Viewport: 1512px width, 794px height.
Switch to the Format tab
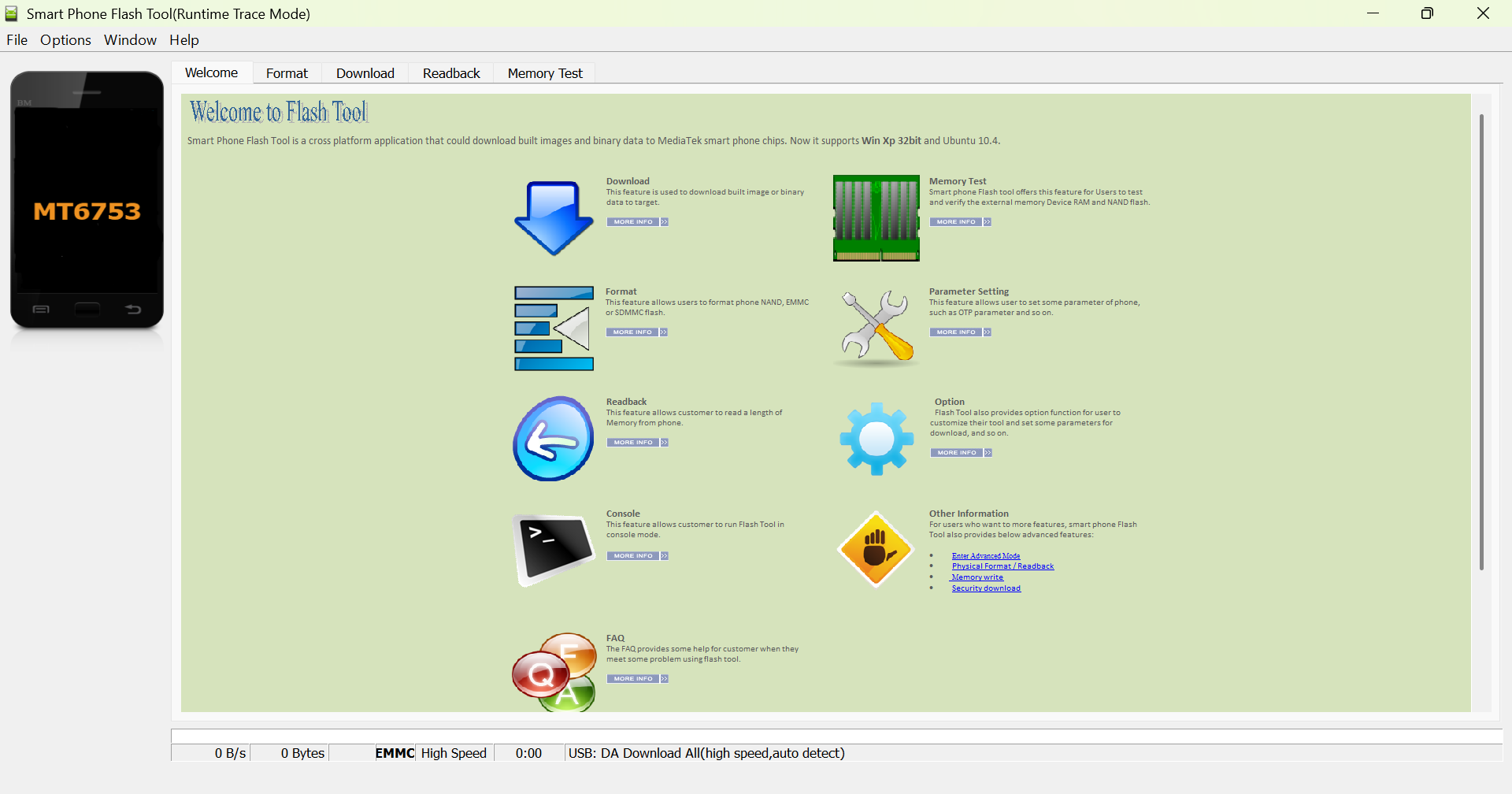[287, 73]
